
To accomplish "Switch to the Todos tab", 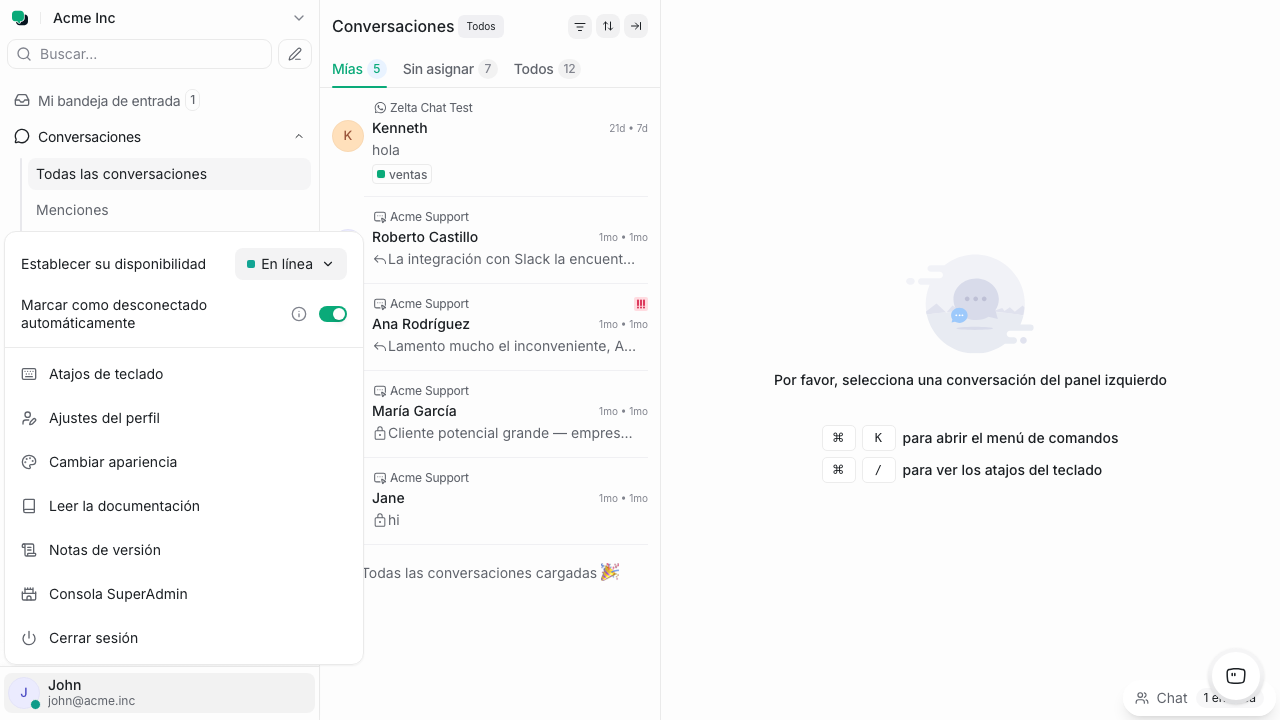I will 533,69.
